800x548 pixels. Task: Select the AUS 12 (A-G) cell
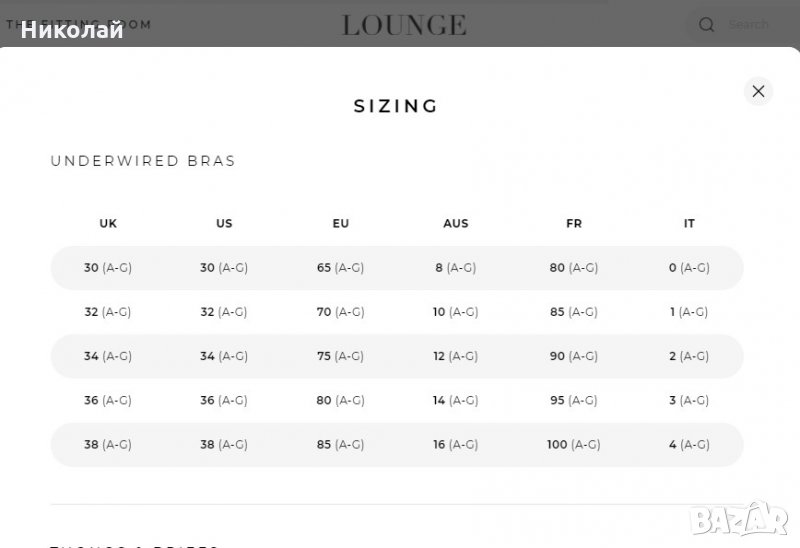tap(456, 356)
